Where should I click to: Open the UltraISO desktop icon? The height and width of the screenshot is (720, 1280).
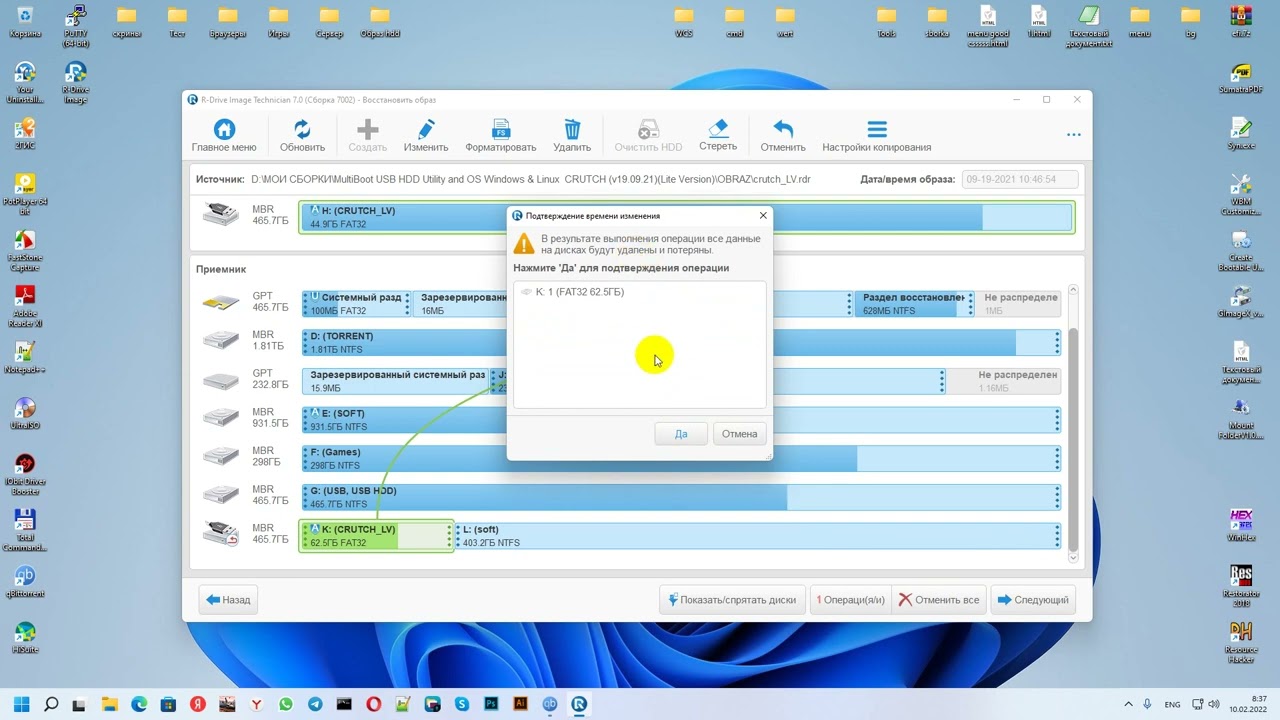coord(25,413)
